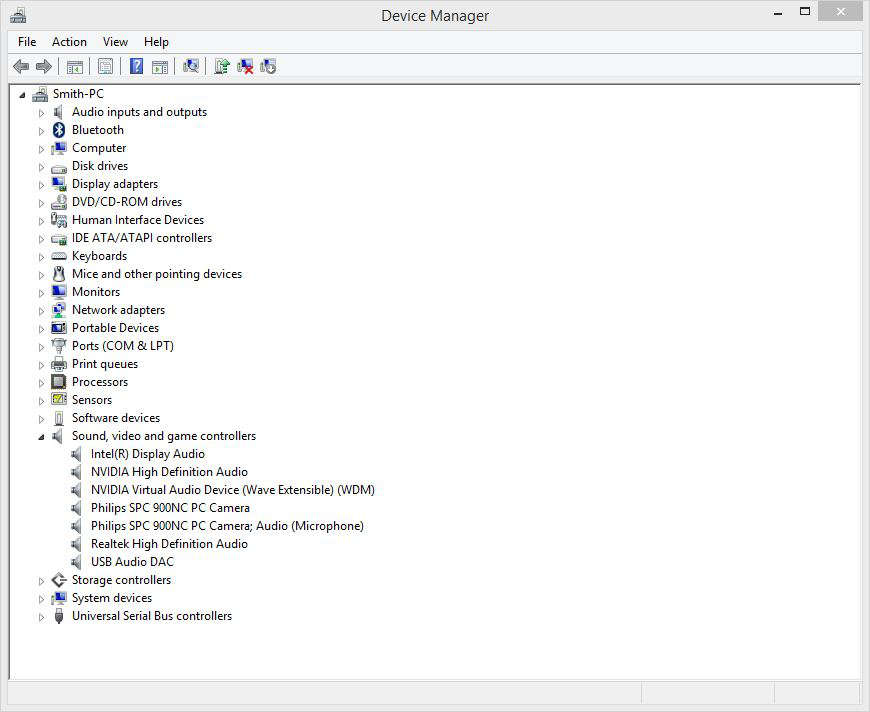The height and width of the screenshot is (712, 870).
Task: Click the Processors chip icon
Action: [59, 382]
